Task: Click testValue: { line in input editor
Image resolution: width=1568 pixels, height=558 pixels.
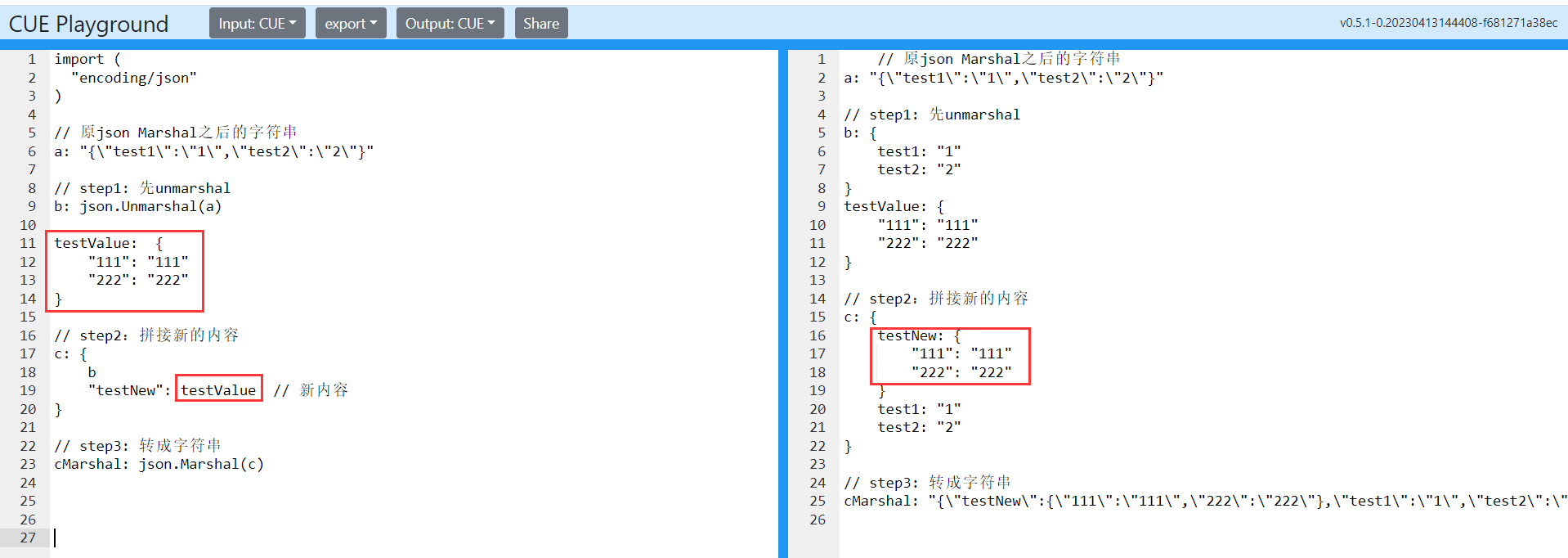Action: [109, 243]
